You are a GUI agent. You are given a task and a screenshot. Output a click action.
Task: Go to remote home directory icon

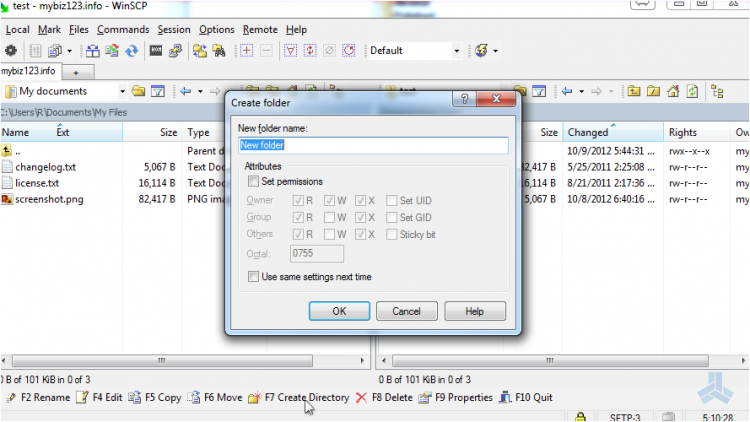tap(673, 91)
